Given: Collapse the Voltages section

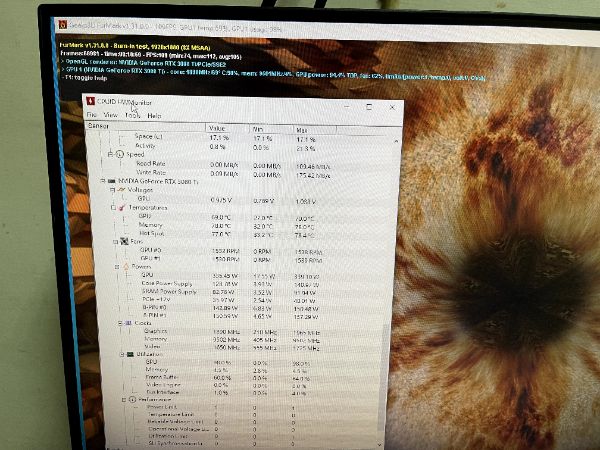Looking at the screenshot, I should pyautogui.click(x=112, y=189).
